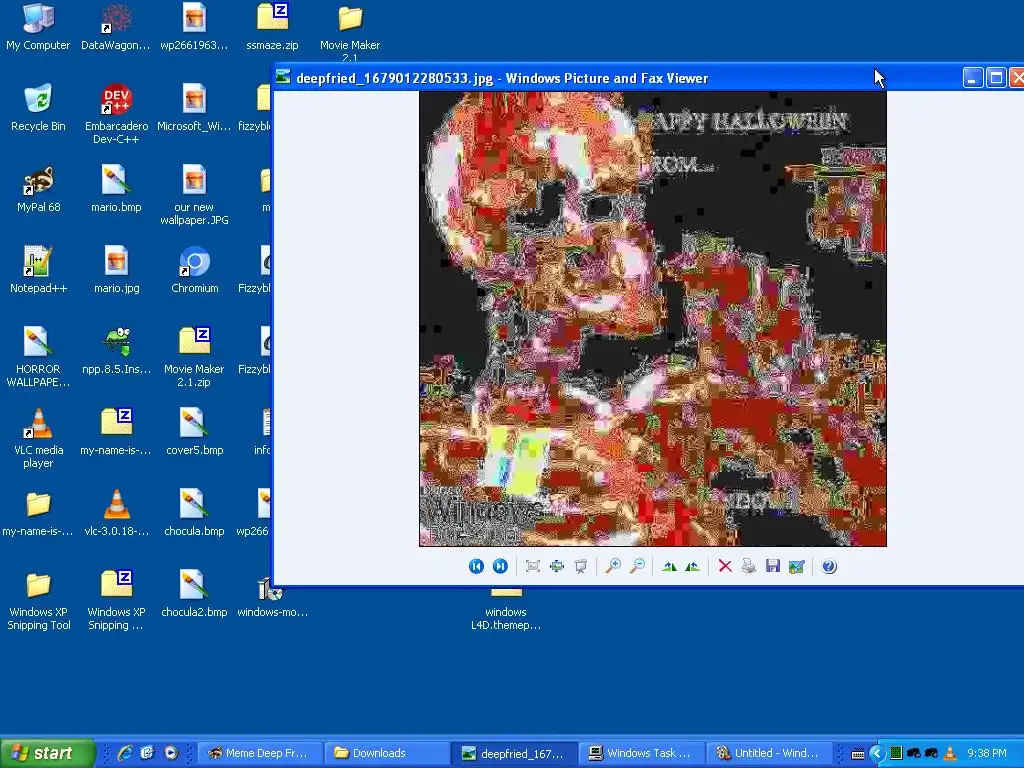The width and height of the screenshot is (1024, 768).
Task: Click the green Task Manager CPU tray icon
Action: (x=897, y=753)
